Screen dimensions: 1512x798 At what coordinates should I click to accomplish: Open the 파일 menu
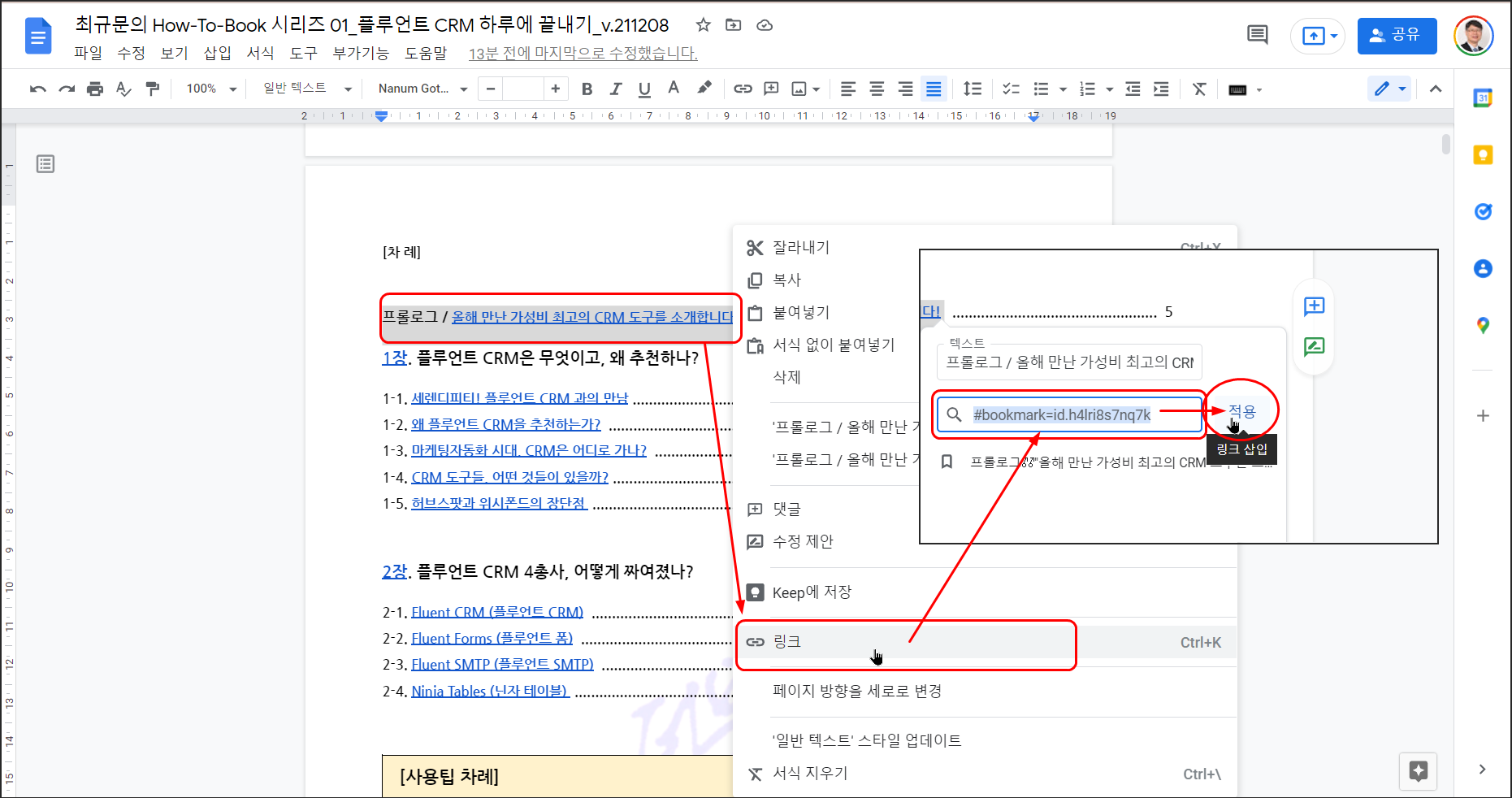[88, 53]
